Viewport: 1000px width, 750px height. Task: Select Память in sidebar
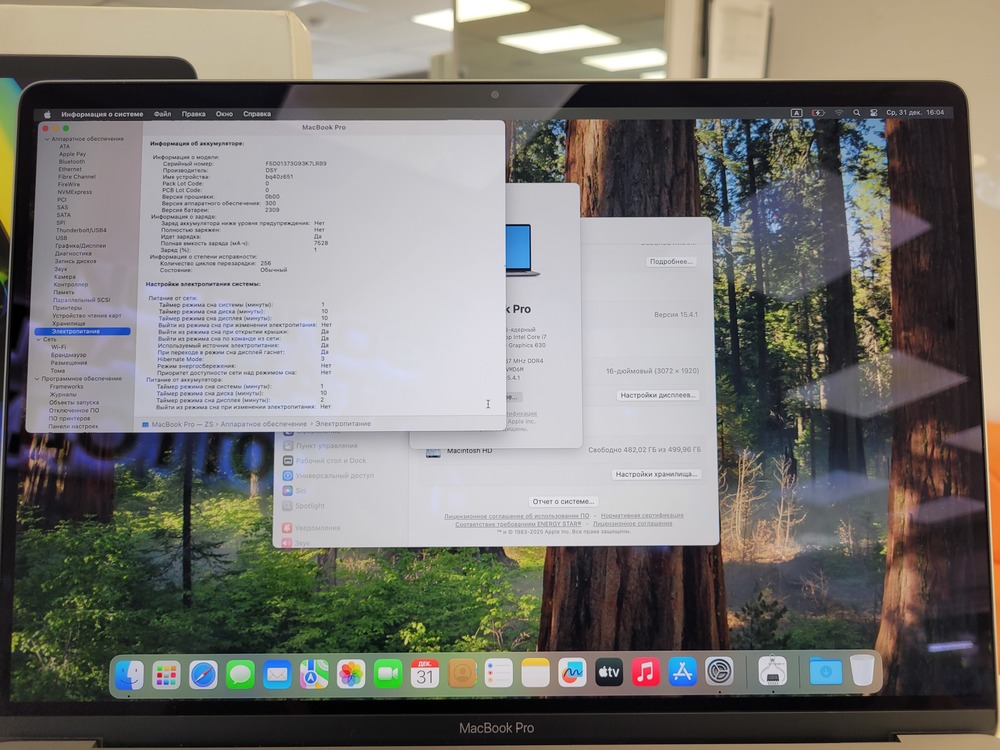point(64,292)
